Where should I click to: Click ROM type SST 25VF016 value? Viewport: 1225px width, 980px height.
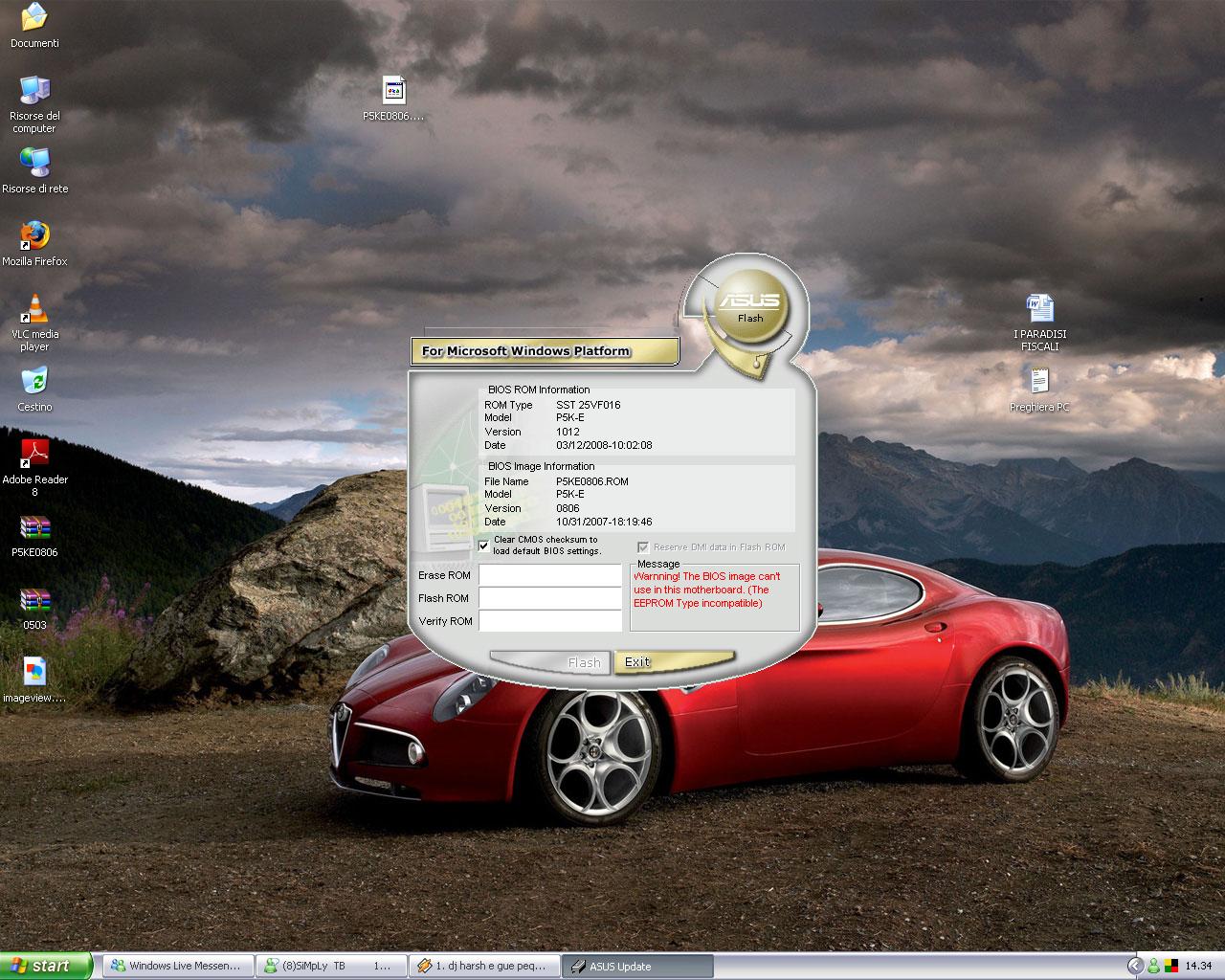click(589, 405)
